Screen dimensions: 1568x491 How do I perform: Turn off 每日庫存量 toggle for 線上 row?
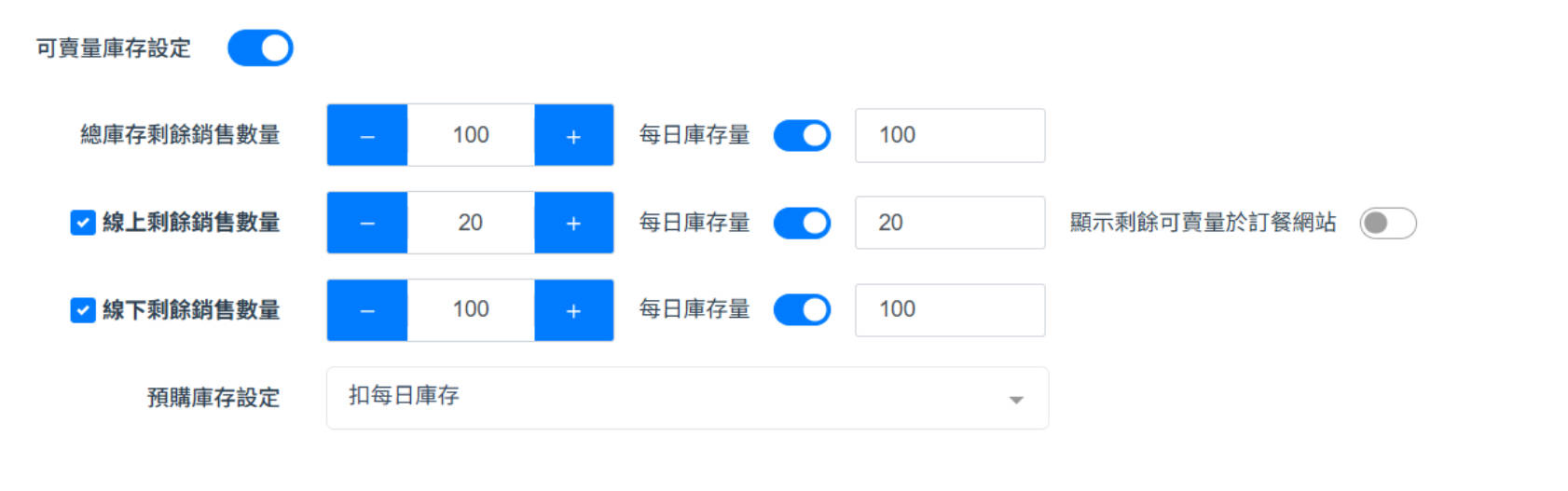coord(802,223)
